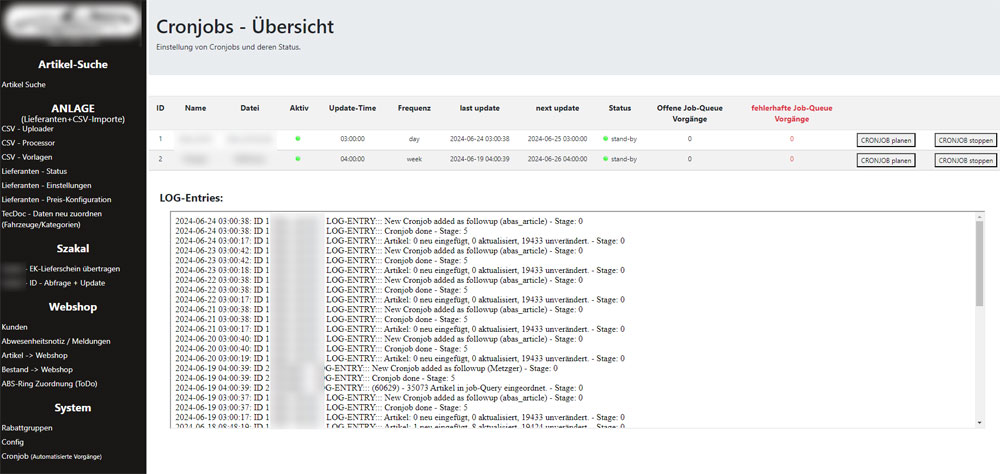Click the green Aktiv indicator for cronjob 2
The height and width of the screenshot is (474, 1000).
coord(298,159)
